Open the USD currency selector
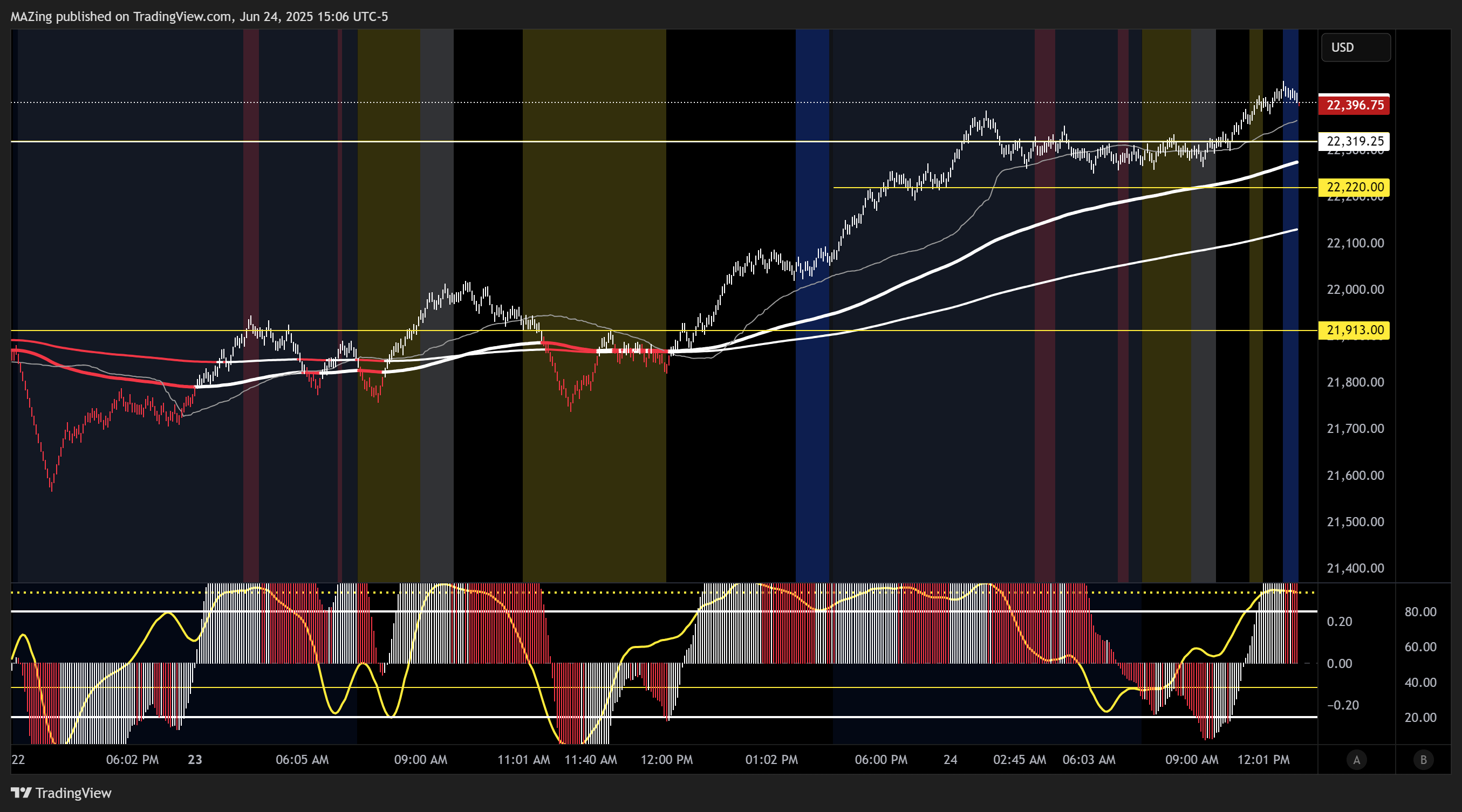This screenshot has height=812, width=1462. pyautogui.click(x=1355, y=47)
